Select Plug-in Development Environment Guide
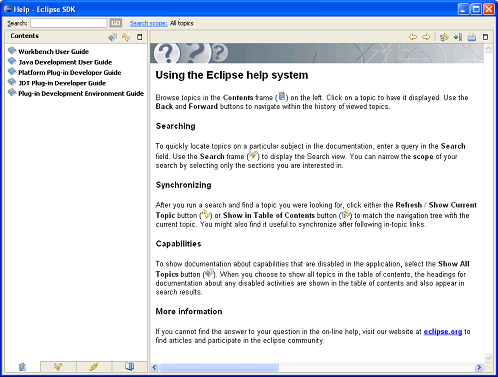This screenshot has width=498, height=377. coord(81,94)
